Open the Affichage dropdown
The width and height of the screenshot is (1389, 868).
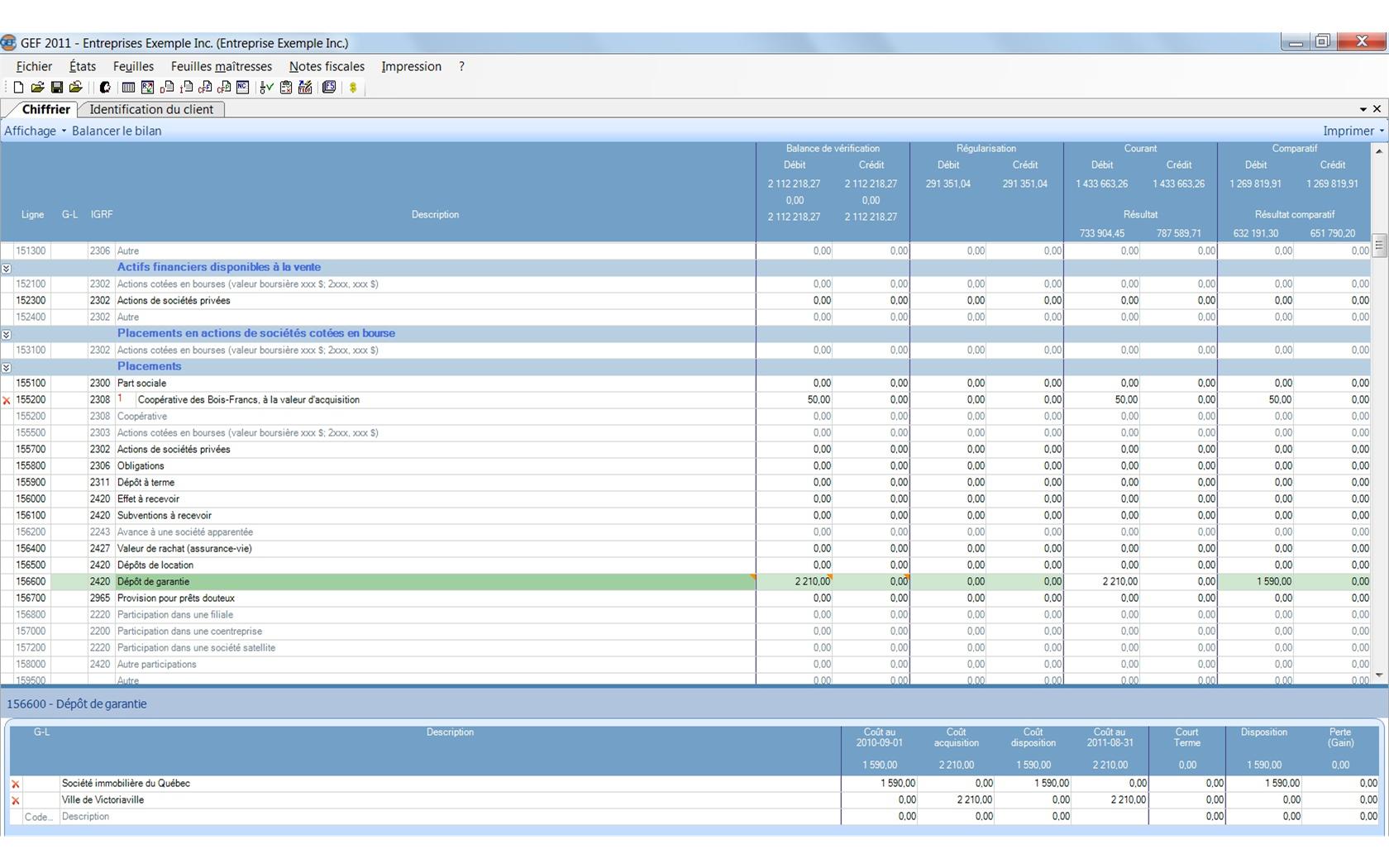coord(35,131)
